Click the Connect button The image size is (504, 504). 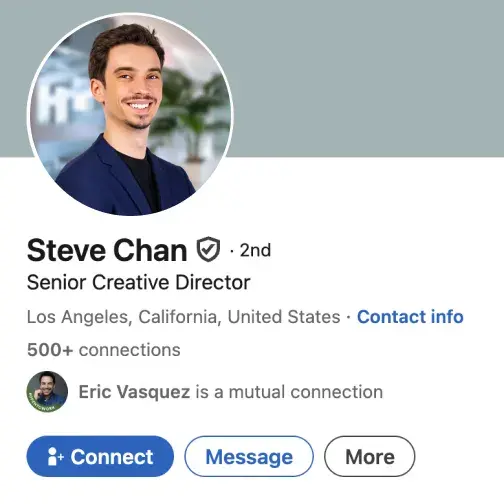(x=100, y=456)
